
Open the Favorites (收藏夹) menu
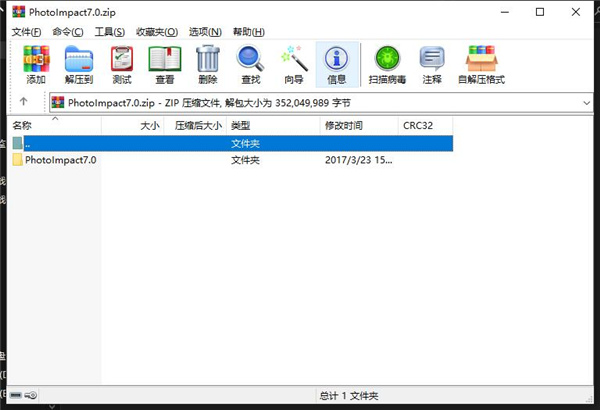click(x=157, y=32)
